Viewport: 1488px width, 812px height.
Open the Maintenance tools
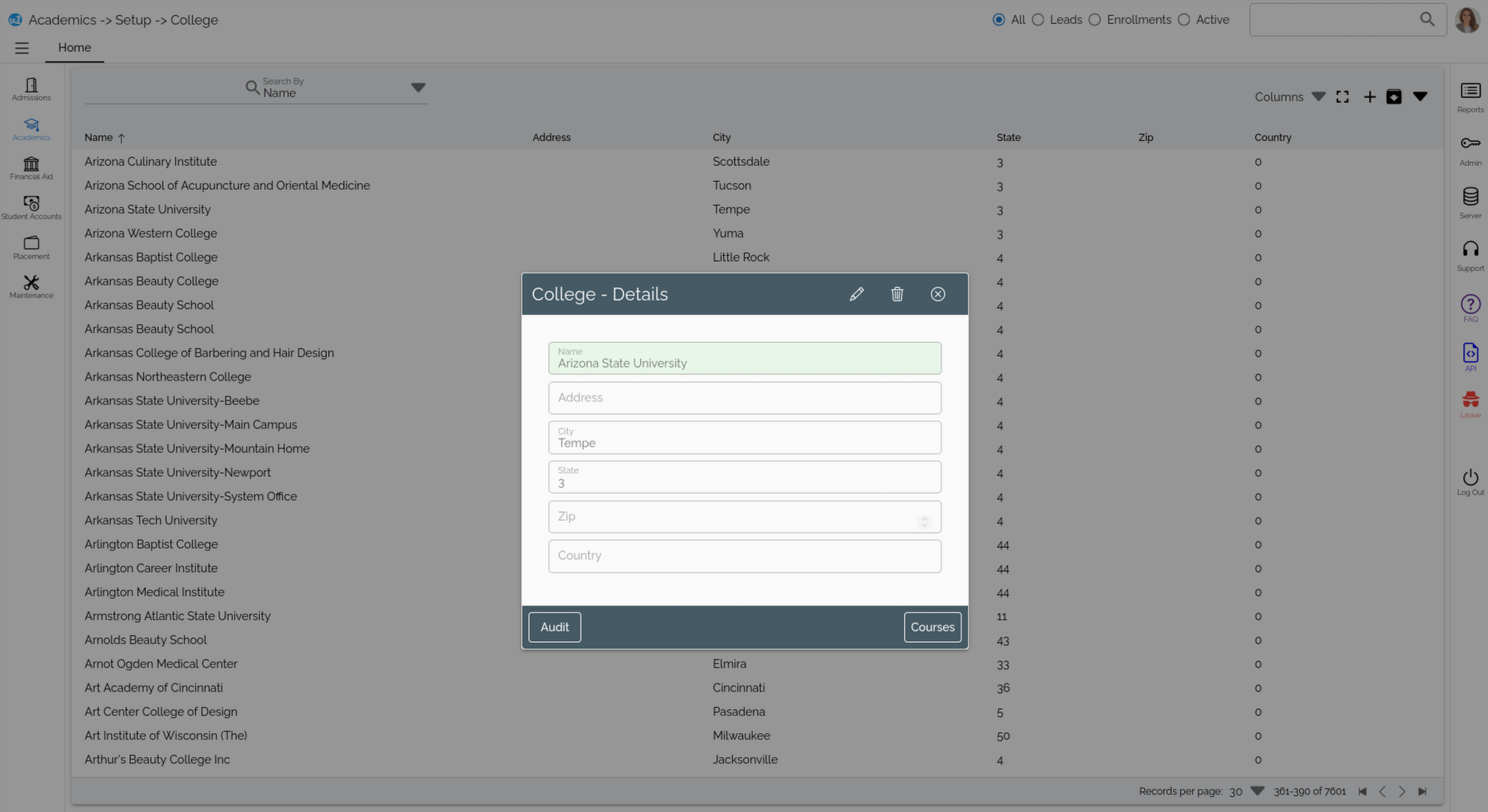[30, 287]
